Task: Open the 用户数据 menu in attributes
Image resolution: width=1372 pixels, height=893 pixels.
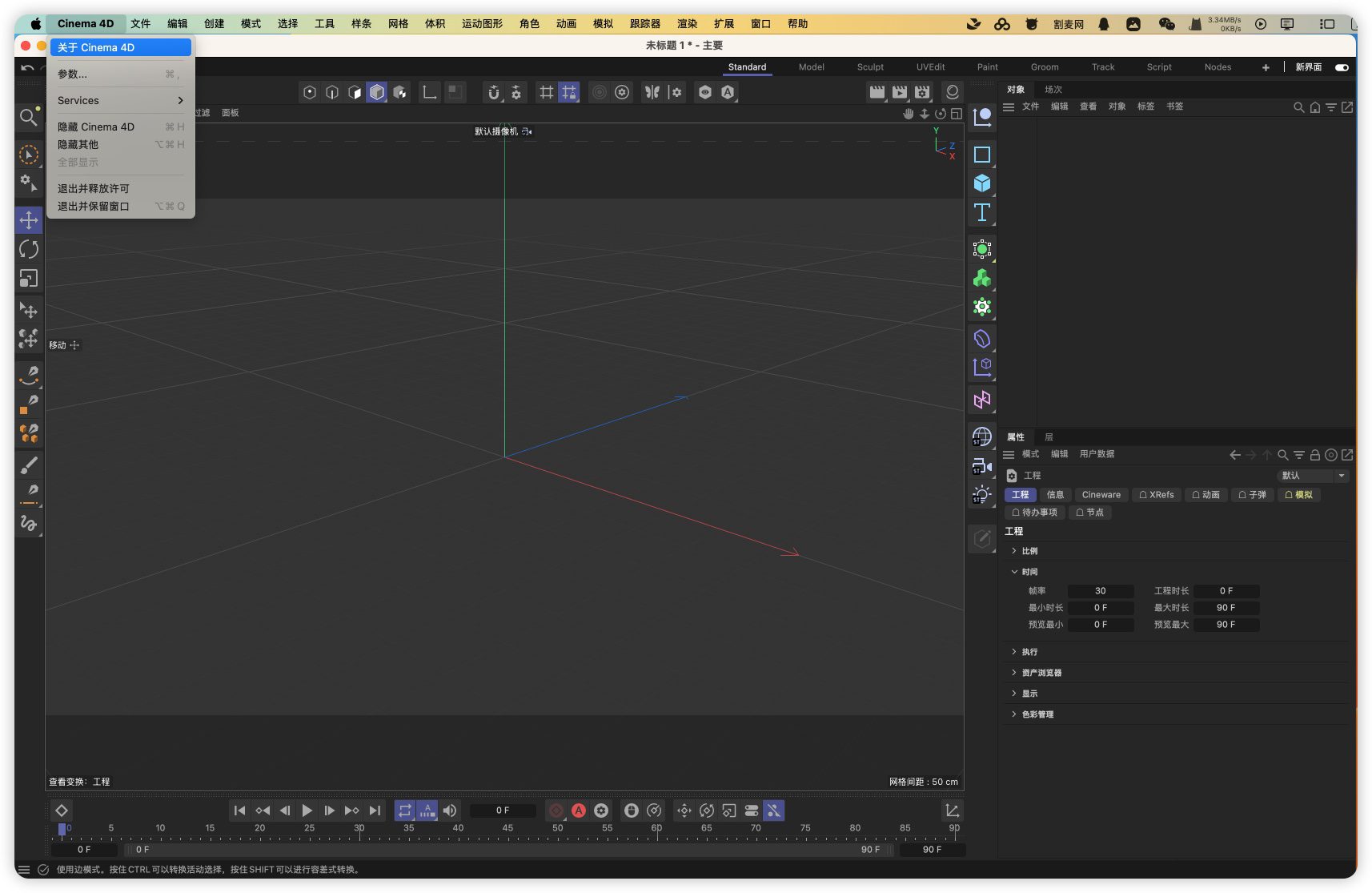Action: tap(1097, 454)
